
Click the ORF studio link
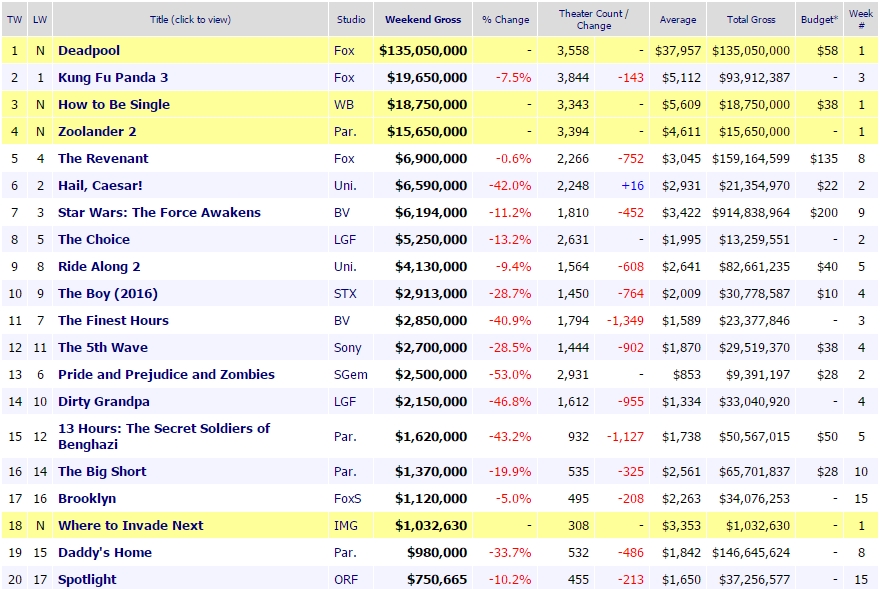click(x=346, y=579)
